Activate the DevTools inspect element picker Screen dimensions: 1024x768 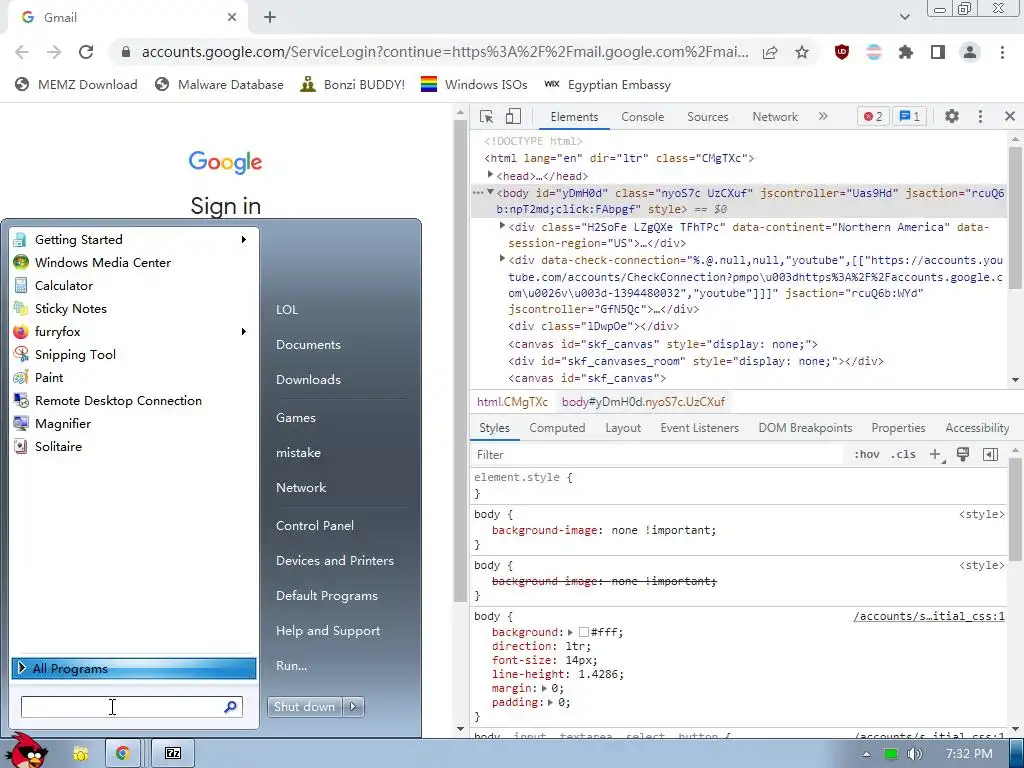(x=487, y=116)
